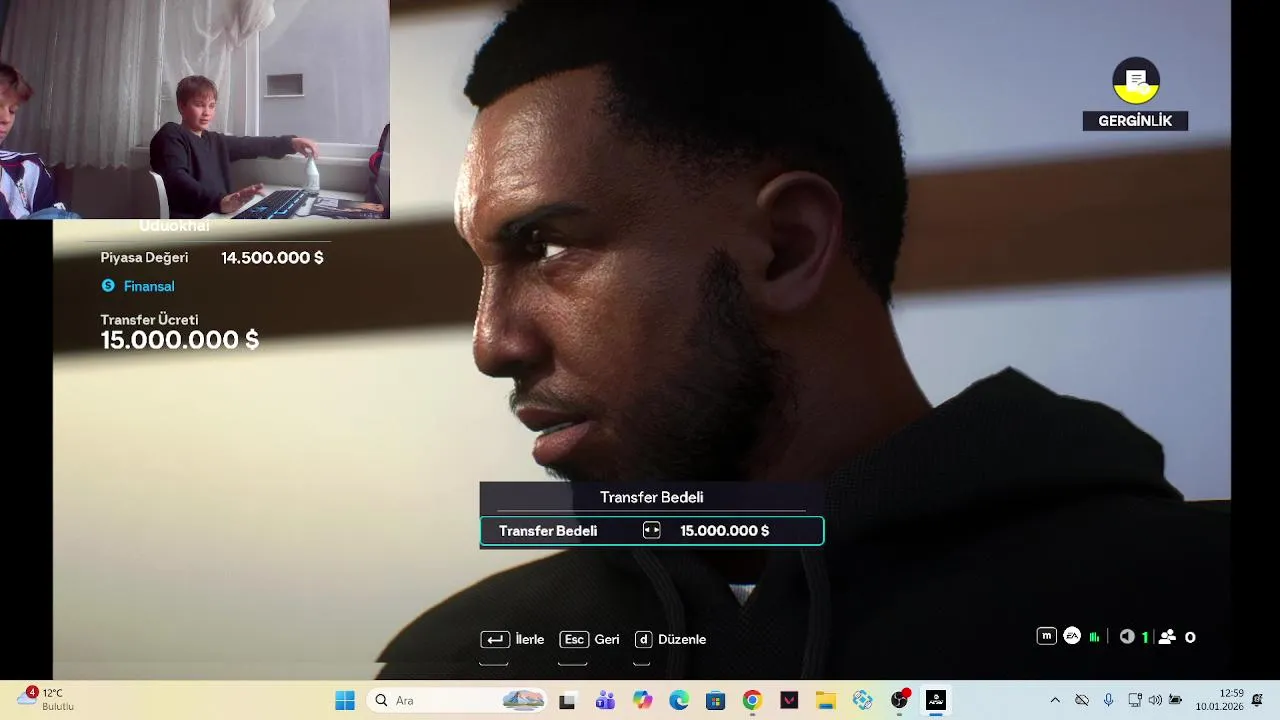Select the Transfer Bedeli value row
1280x720 pixels.
(652, 531)
